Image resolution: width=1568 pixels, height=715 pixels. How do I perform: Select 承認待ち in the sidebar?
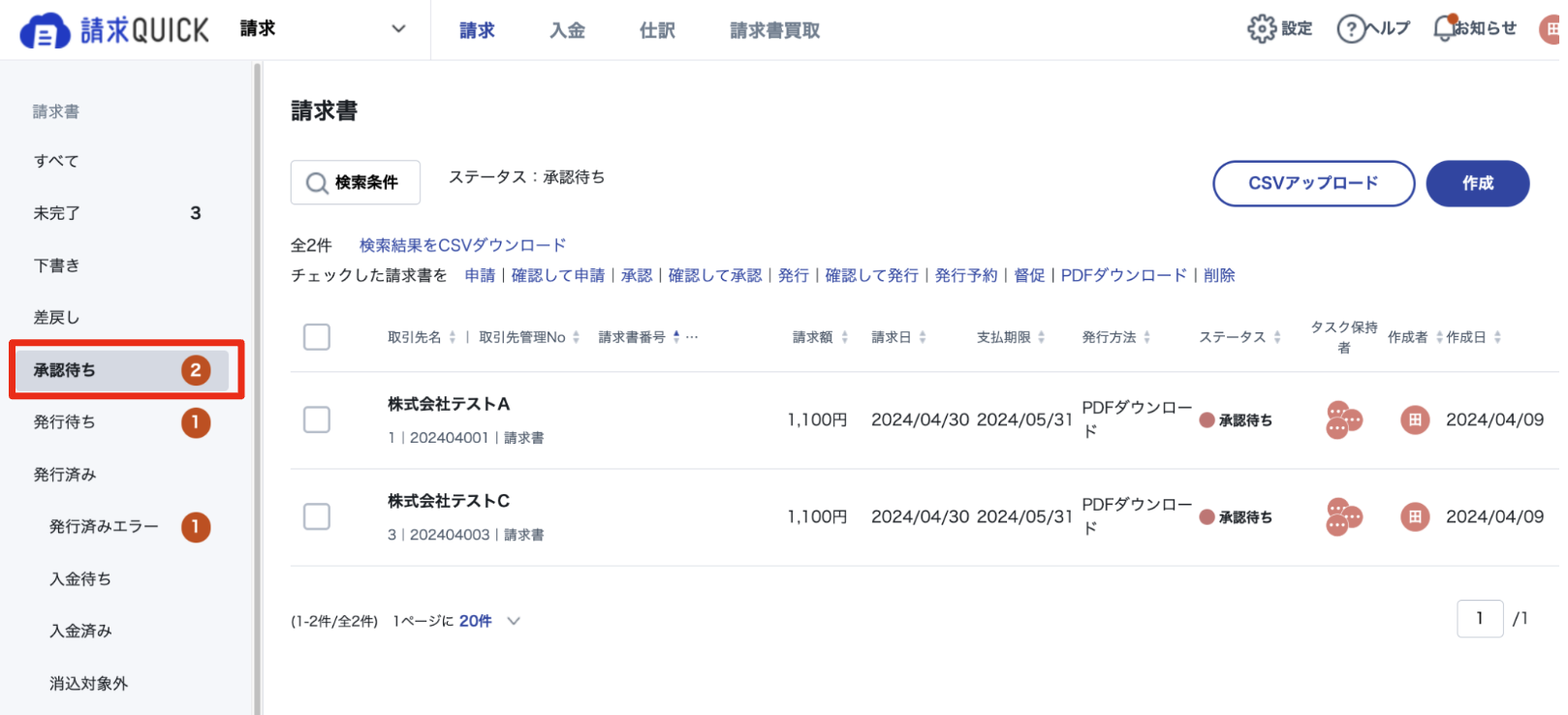coord(124,370)
